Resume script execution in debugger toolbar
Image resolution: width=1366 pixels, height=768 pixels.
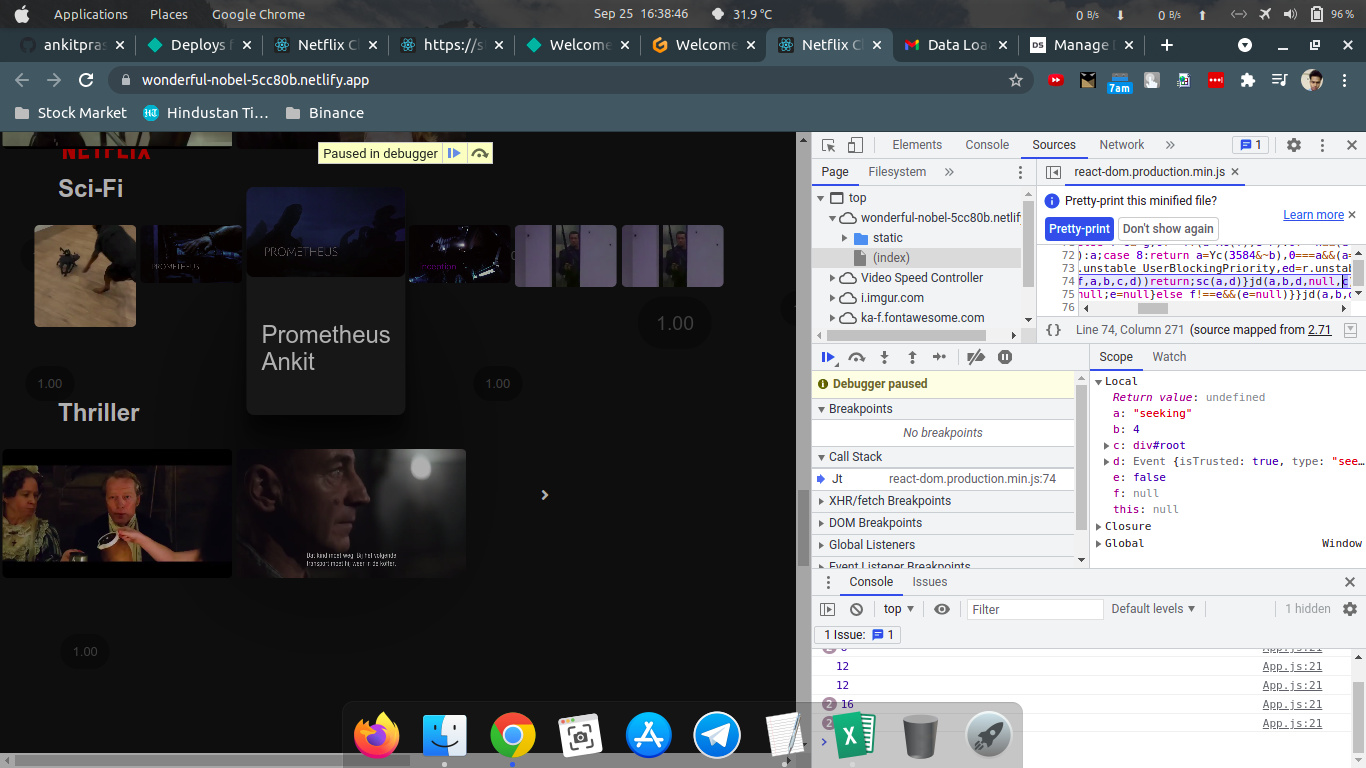coord(829,357)
